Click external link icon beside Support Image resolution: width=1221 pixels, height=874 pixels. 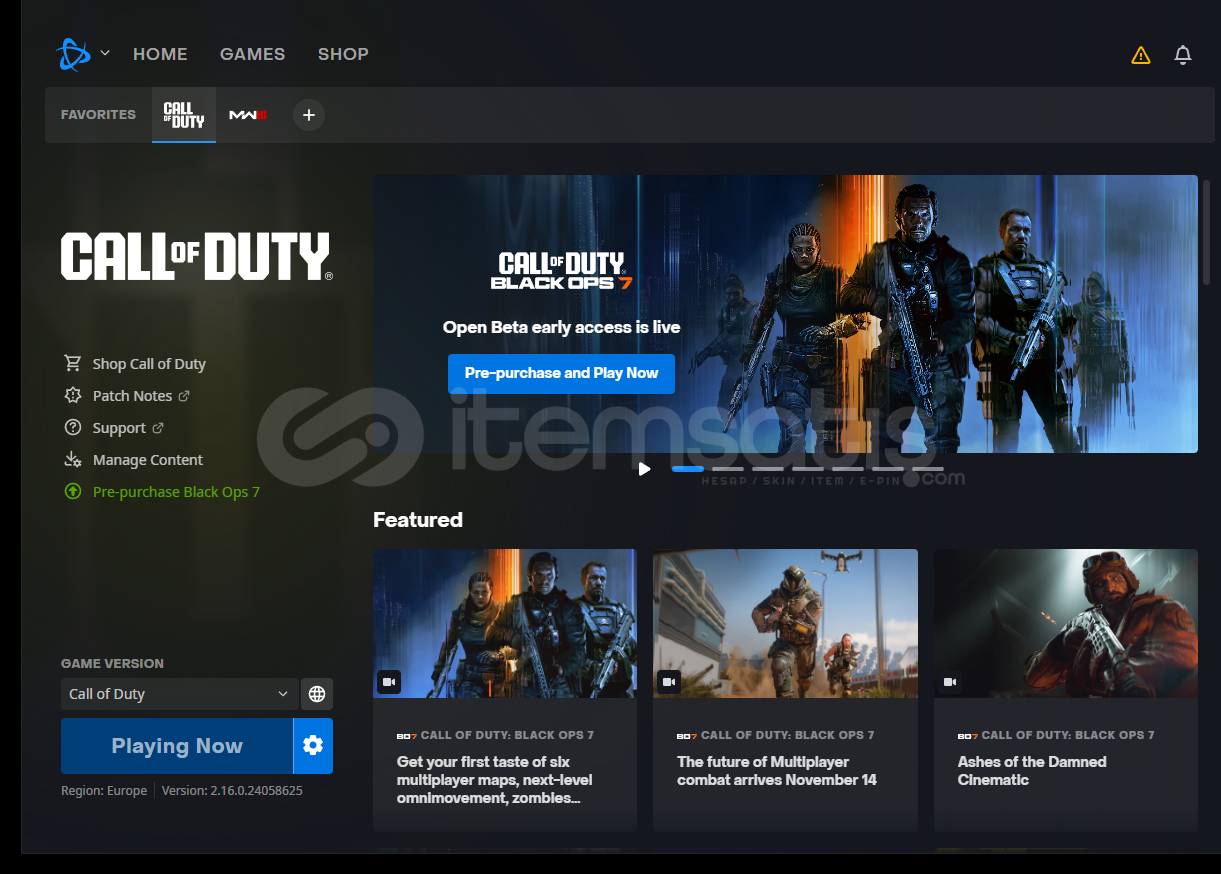(x=158, y=428)
